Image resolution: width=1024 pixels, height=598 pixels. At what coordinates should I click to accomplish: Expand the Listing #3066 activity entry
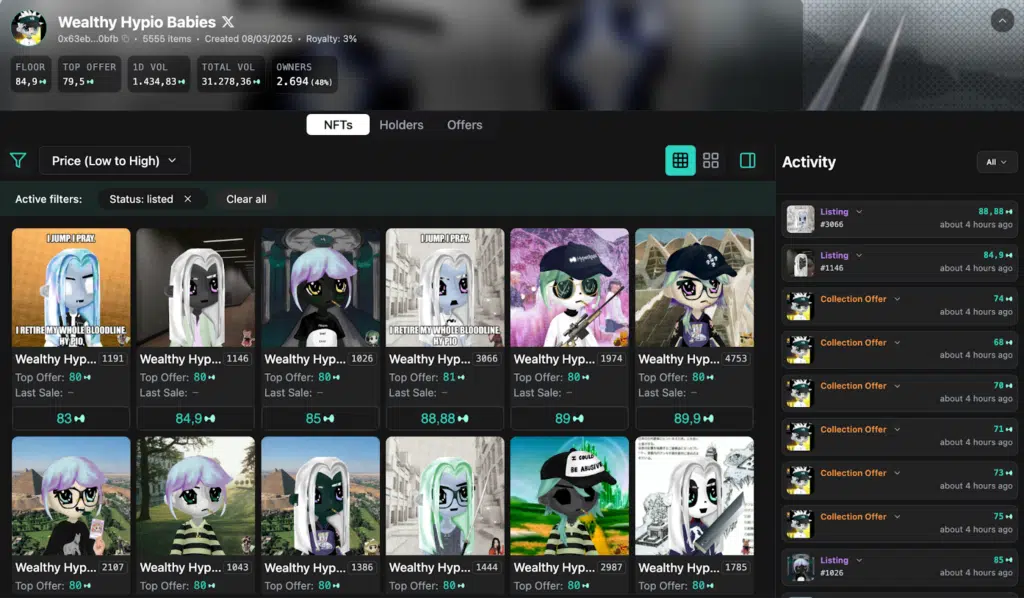[859, 212]
